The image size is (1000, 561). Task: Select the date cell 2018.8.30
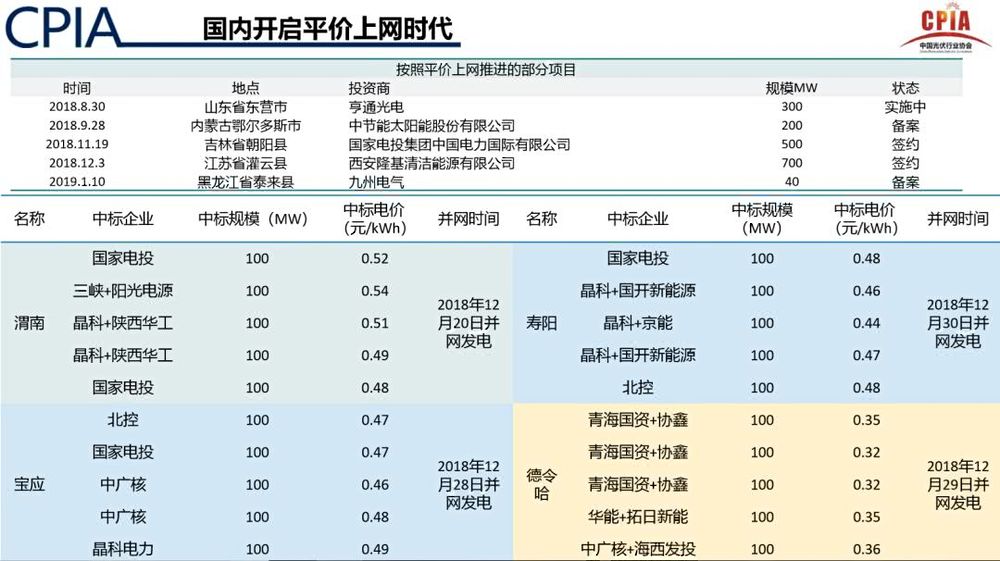point(77,106)
